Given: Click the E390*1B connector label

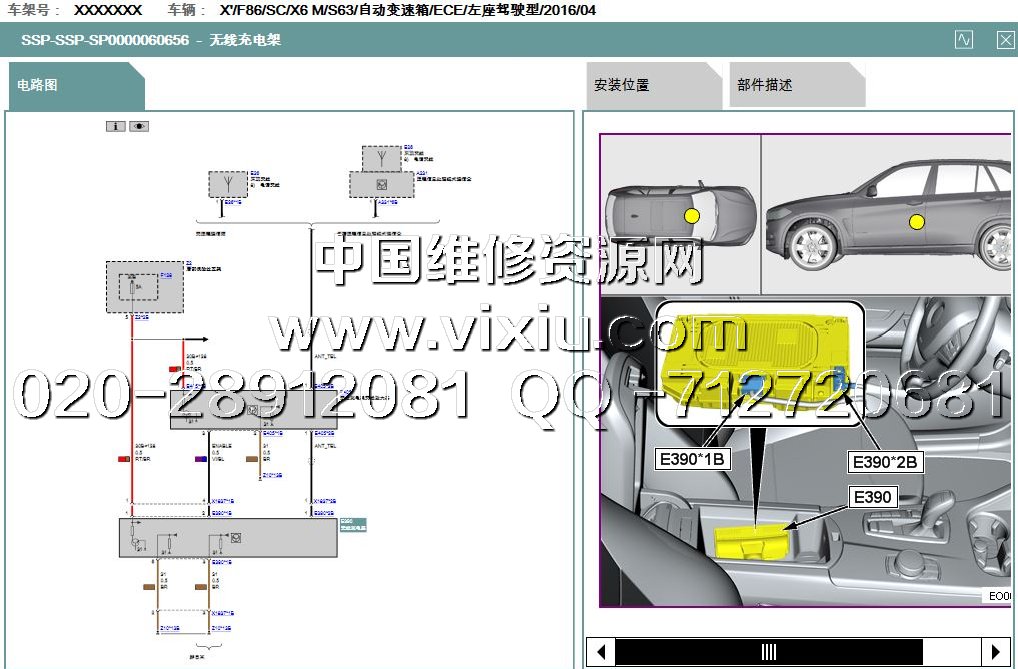Looking at the screenshot, I should [x=691, y=460].
